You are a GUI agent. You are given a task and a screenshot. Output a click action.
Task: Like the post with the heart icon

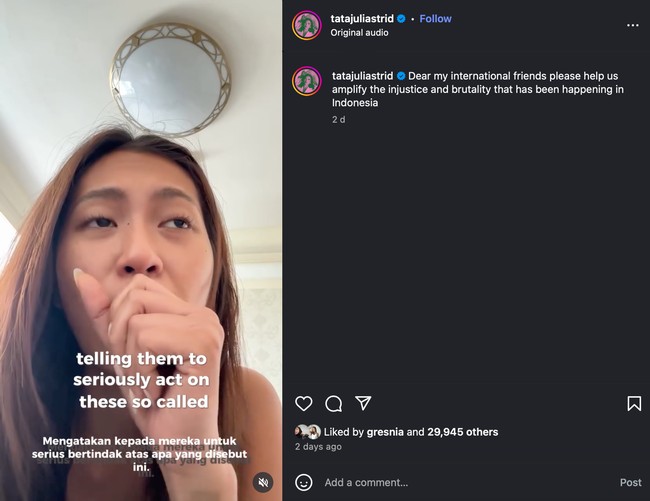tap(304, 403)
